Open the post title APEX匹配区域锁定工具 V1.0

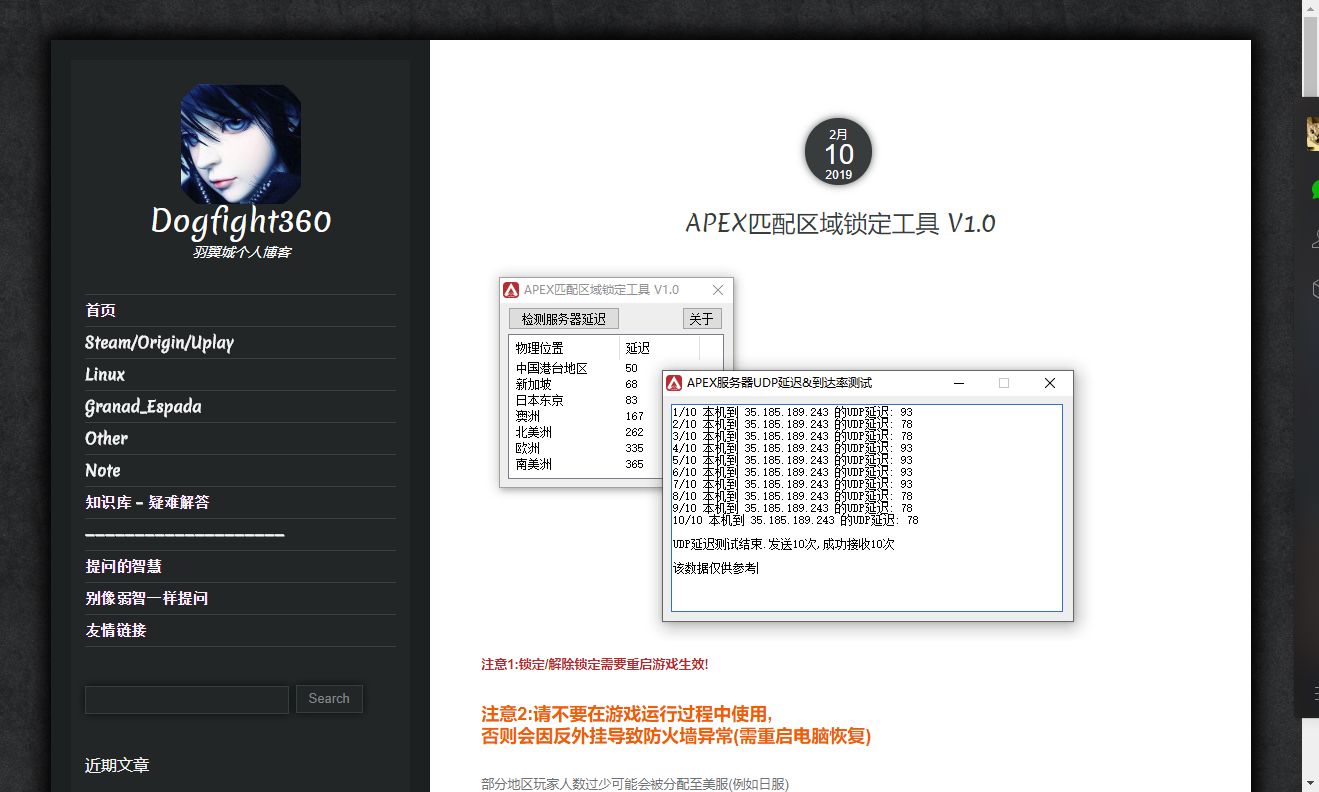(x=840, y=223)
